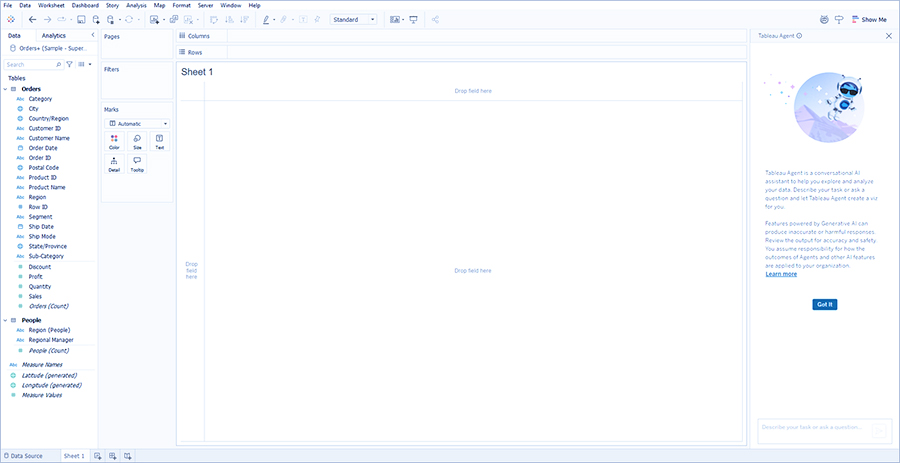Screen dimensions: 900x463
Task: Select the Category field
Action: pyautogui.click(x=40, y=99)
